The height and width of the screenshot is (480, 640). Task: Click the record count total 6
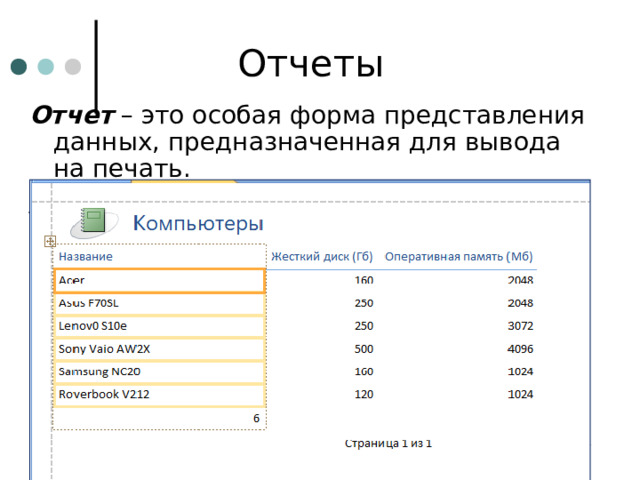[256, 418]
